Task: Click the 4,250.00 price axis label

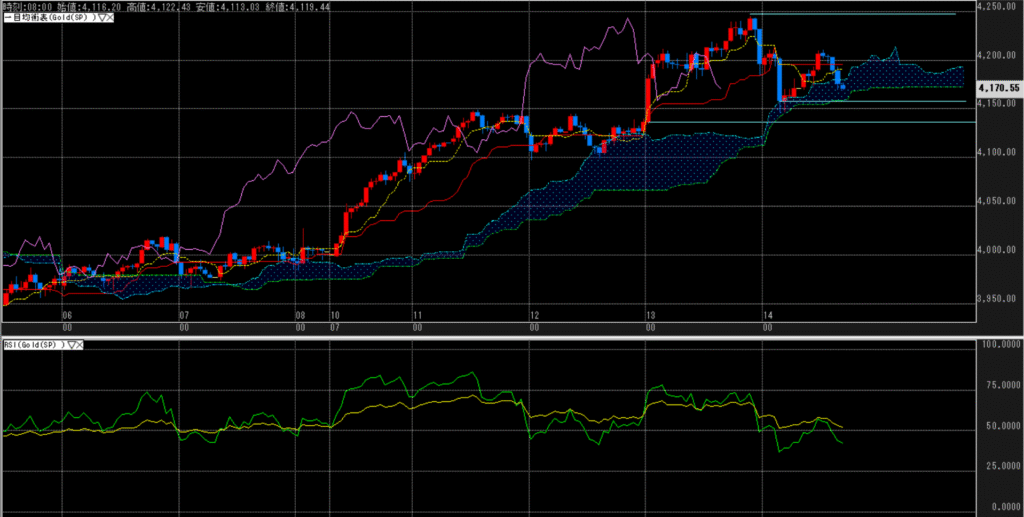Action: pyautogui.click(x=1001, y=7)
